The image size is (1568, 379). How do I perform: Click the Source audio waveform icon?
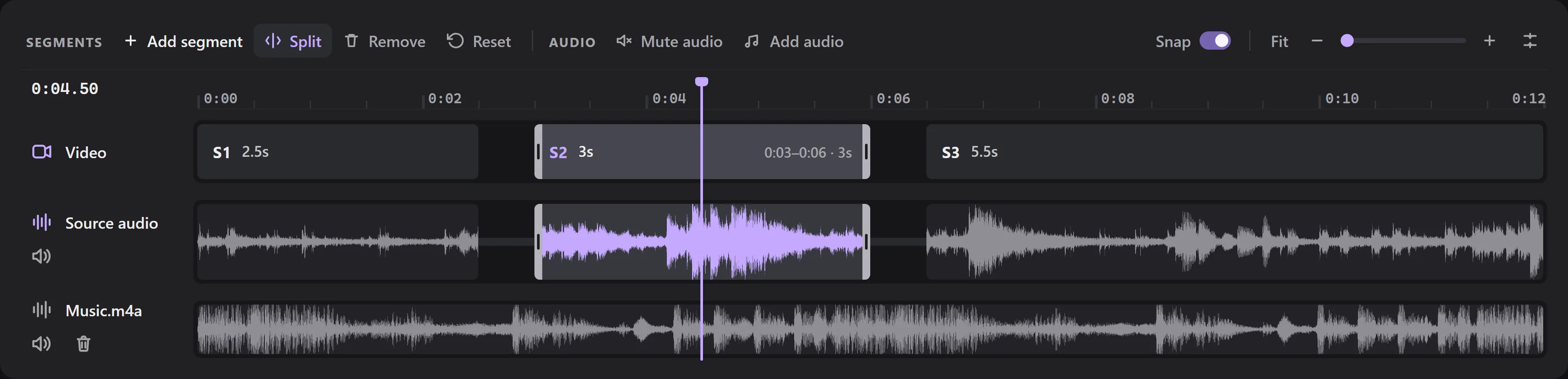[41, 222]
